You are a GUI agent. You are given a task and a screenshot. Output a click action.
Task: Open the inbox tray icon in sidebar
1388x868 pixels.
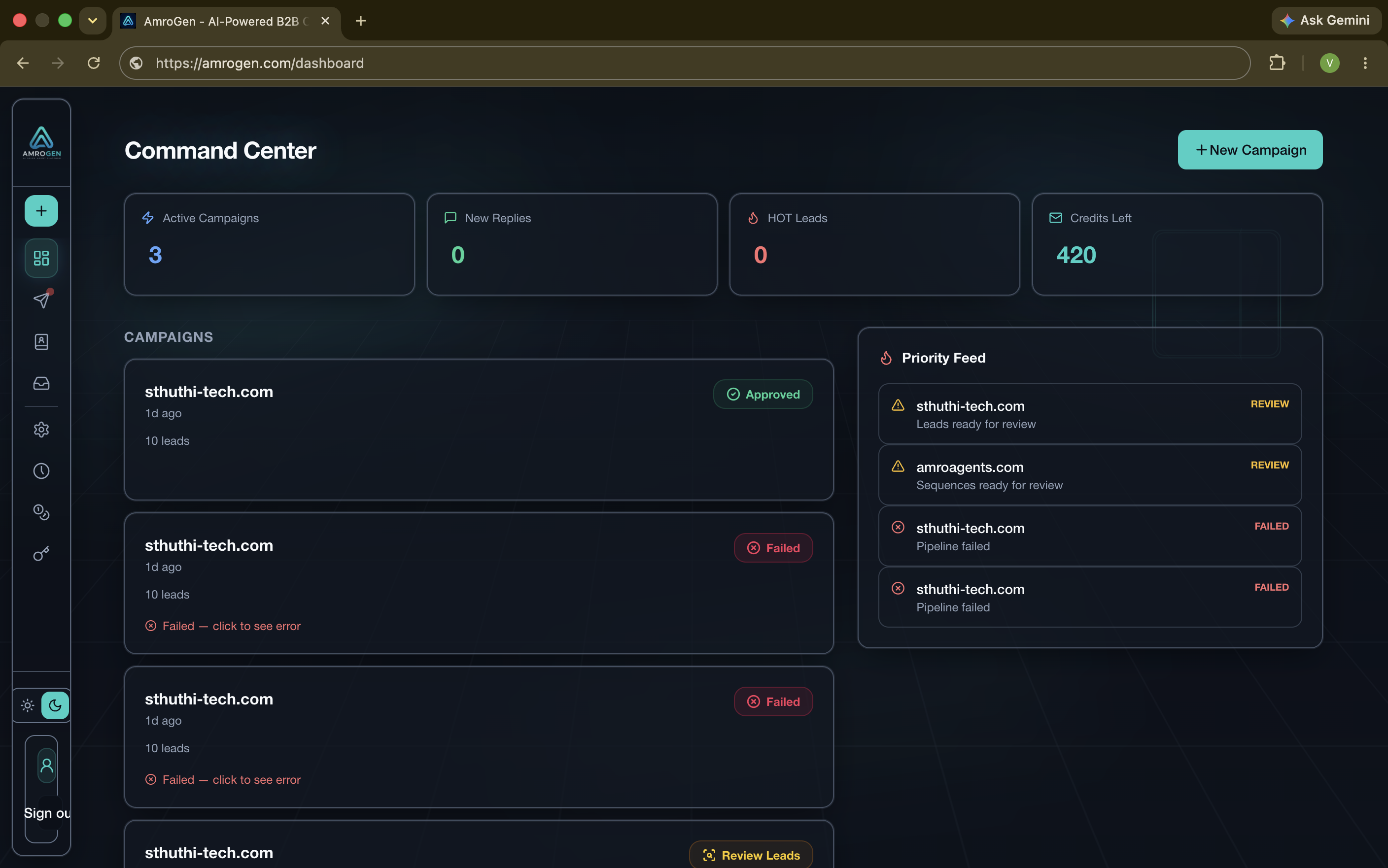pyautogui.click(x=41, y=383)
